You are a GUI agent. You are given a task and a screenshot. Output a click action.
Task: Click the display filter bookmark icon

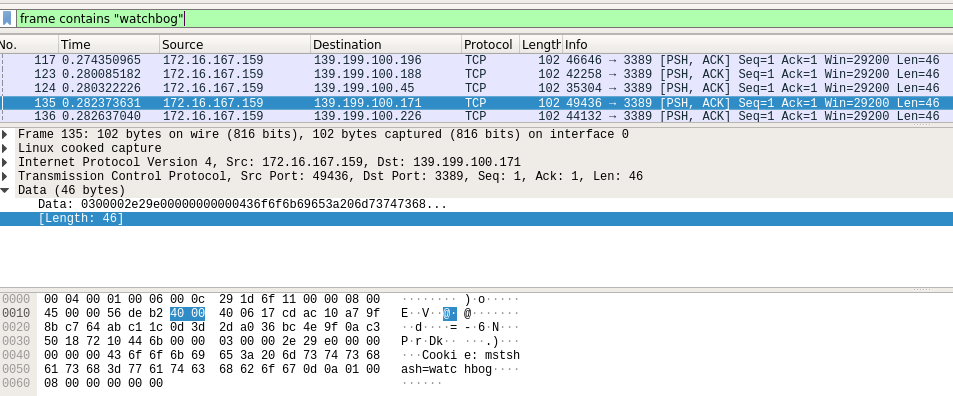point(7,19)
